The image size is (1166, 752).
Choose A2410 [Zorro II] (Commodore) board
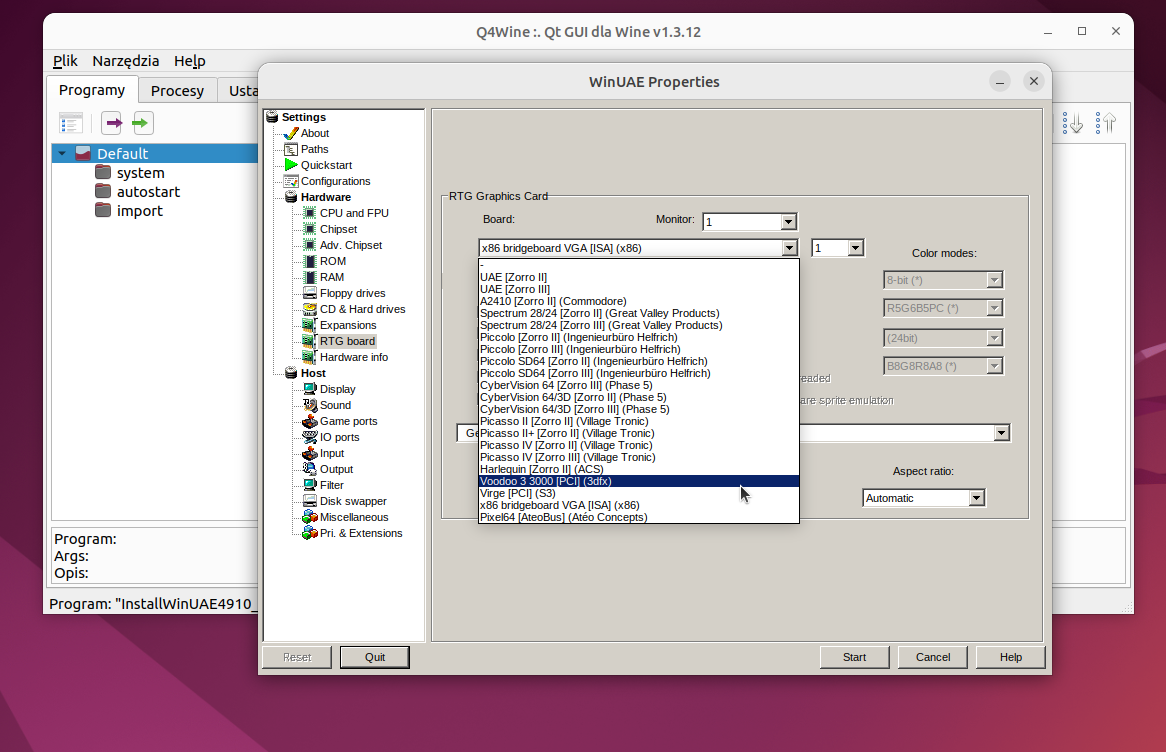pos(639,301)
